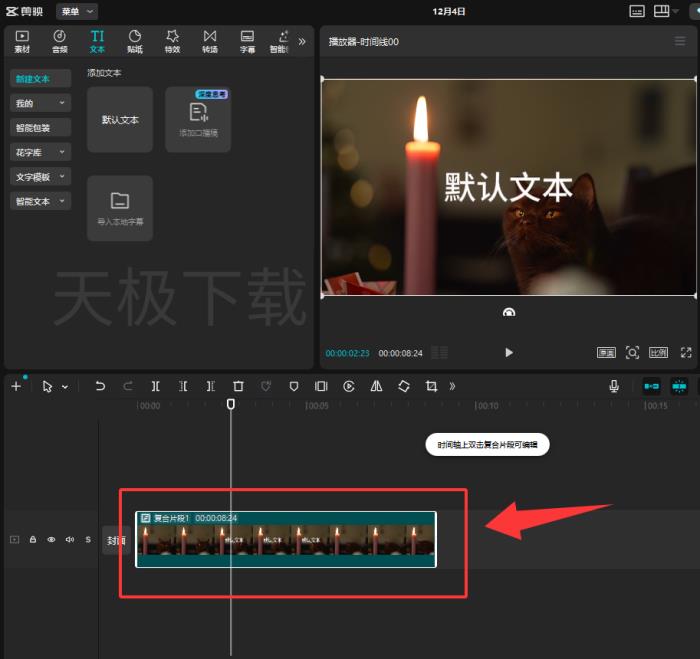Click the microphone record icon
700x659 pixels.
point(614,386)
